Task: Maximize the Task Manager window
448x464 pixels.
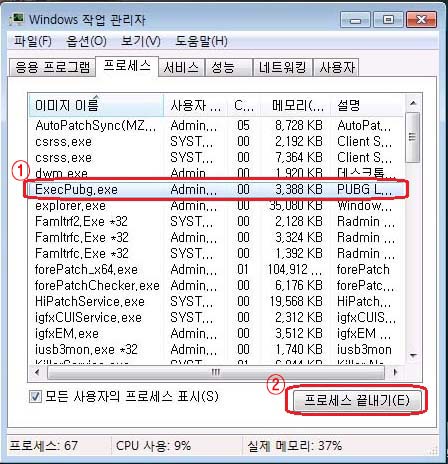Action: (x=388, y=20)
